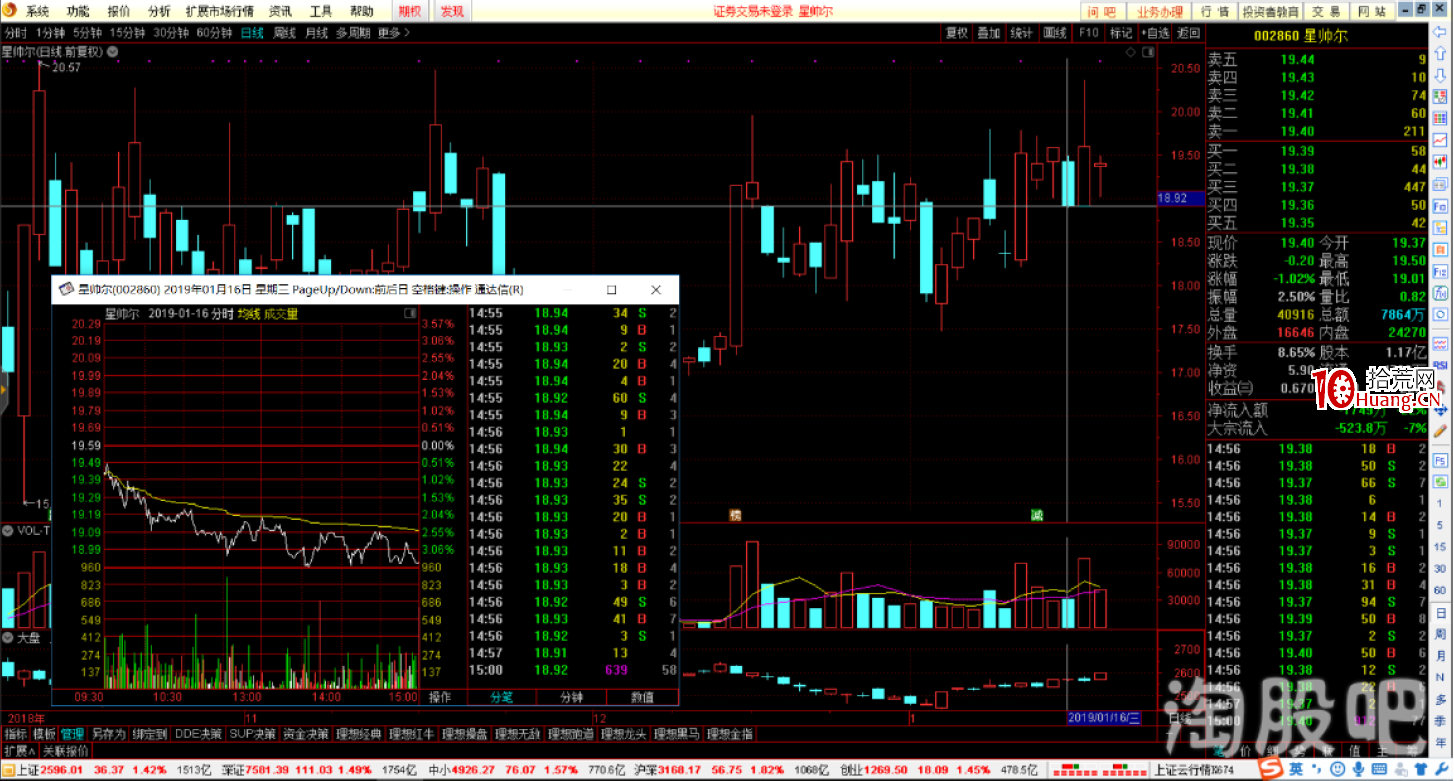
Task: Click the 日线 label bottom right
Action: point(1179,718)
